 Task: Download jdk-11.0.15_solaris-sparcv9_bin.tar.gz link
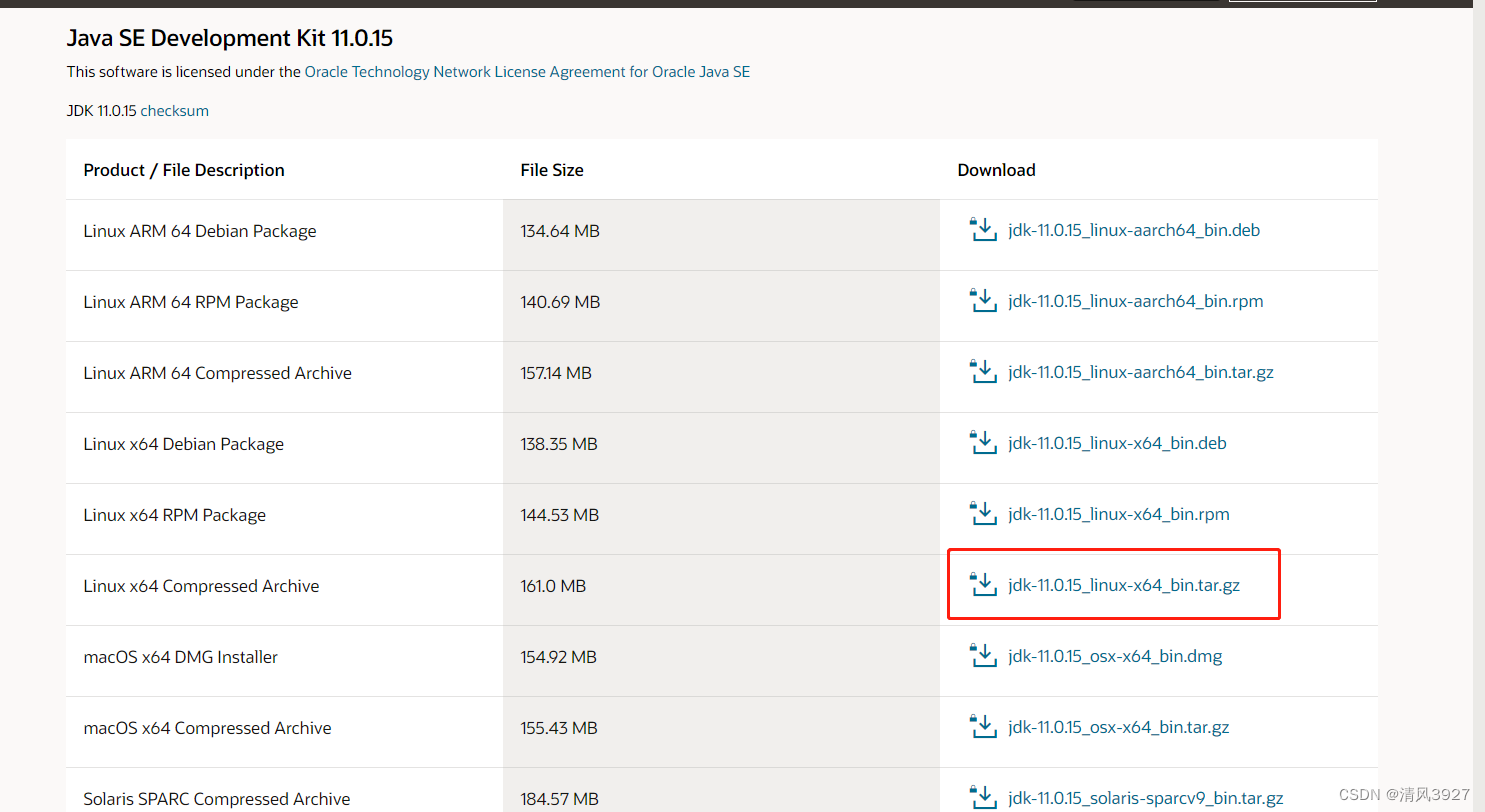coord(1146,798)
